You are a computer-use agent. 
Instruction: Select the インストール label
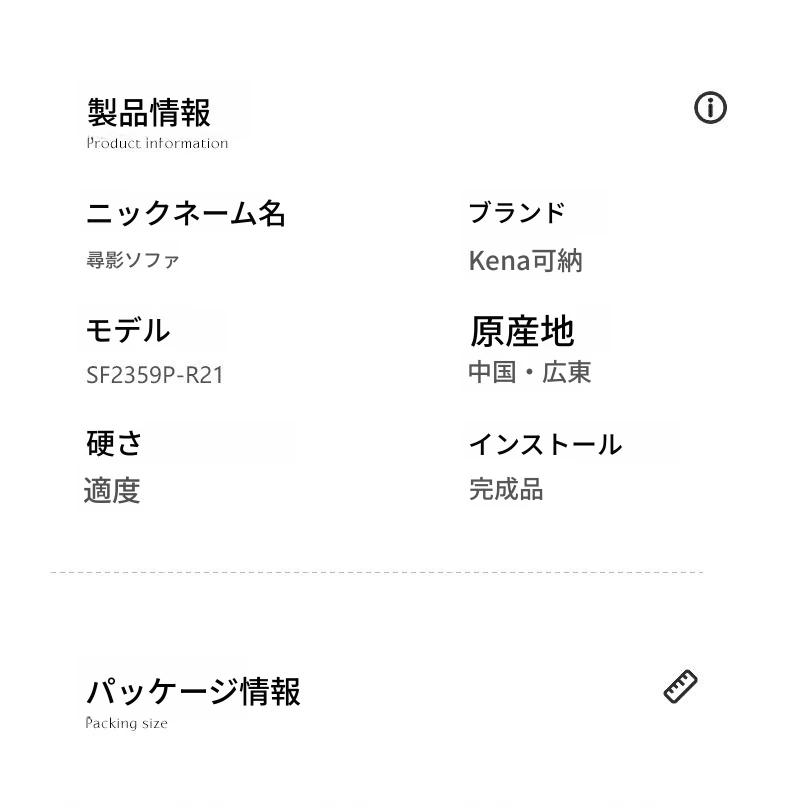click(545, 445)
